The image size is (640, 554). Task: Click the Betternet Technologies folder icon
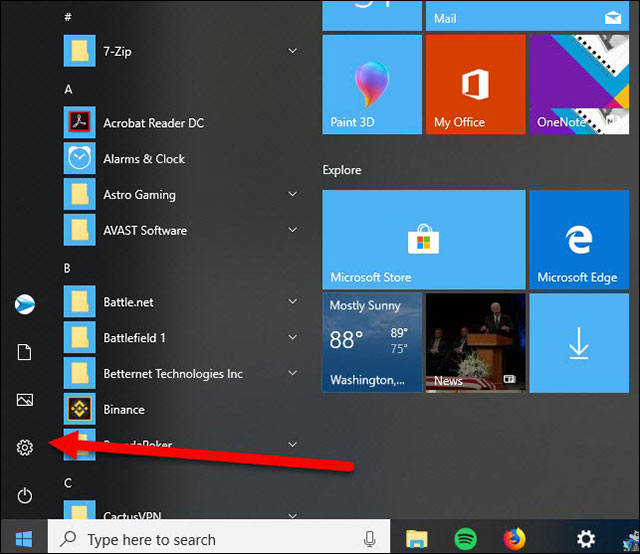coord(80,373)
